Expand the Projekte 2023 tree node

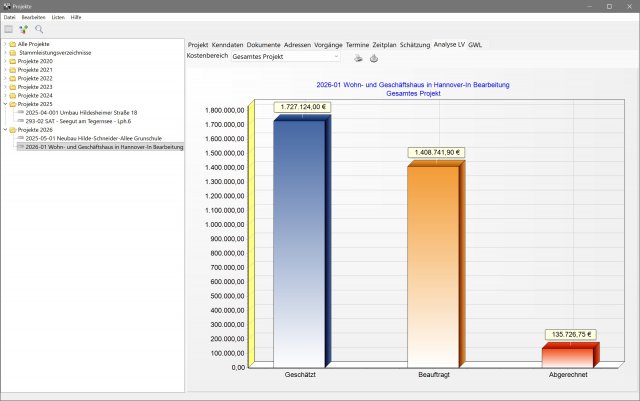[x=4, y=87]
